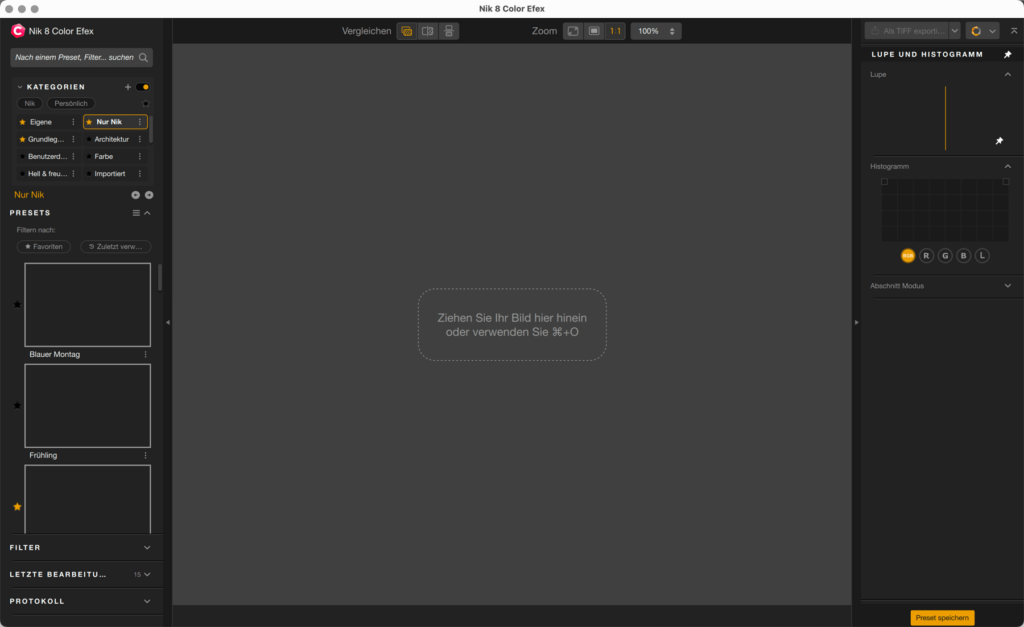
Task: Toggle the histogram highlight clipping checkbox on the right
Action: 1006,182
